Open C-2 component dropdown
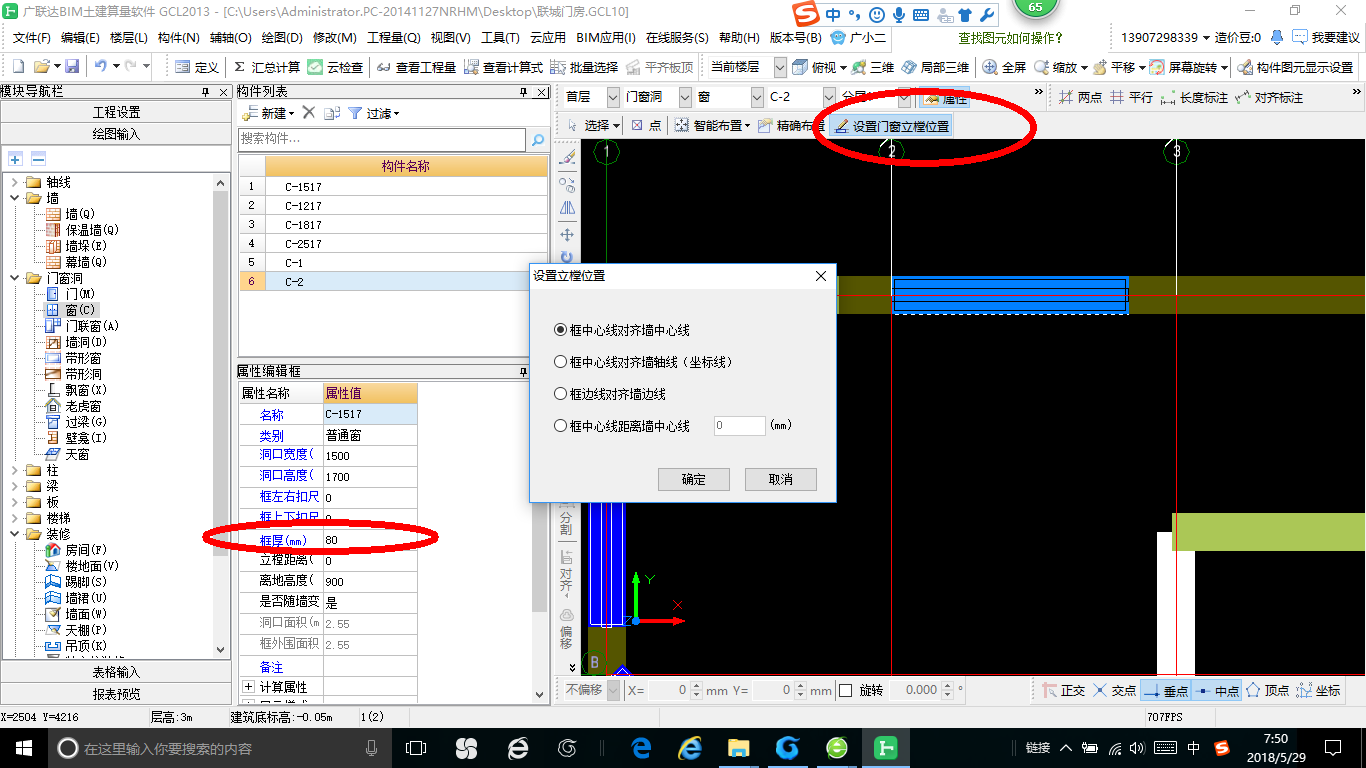Image resolution: width=1366 pixels, height=768 pixels. 829,98
